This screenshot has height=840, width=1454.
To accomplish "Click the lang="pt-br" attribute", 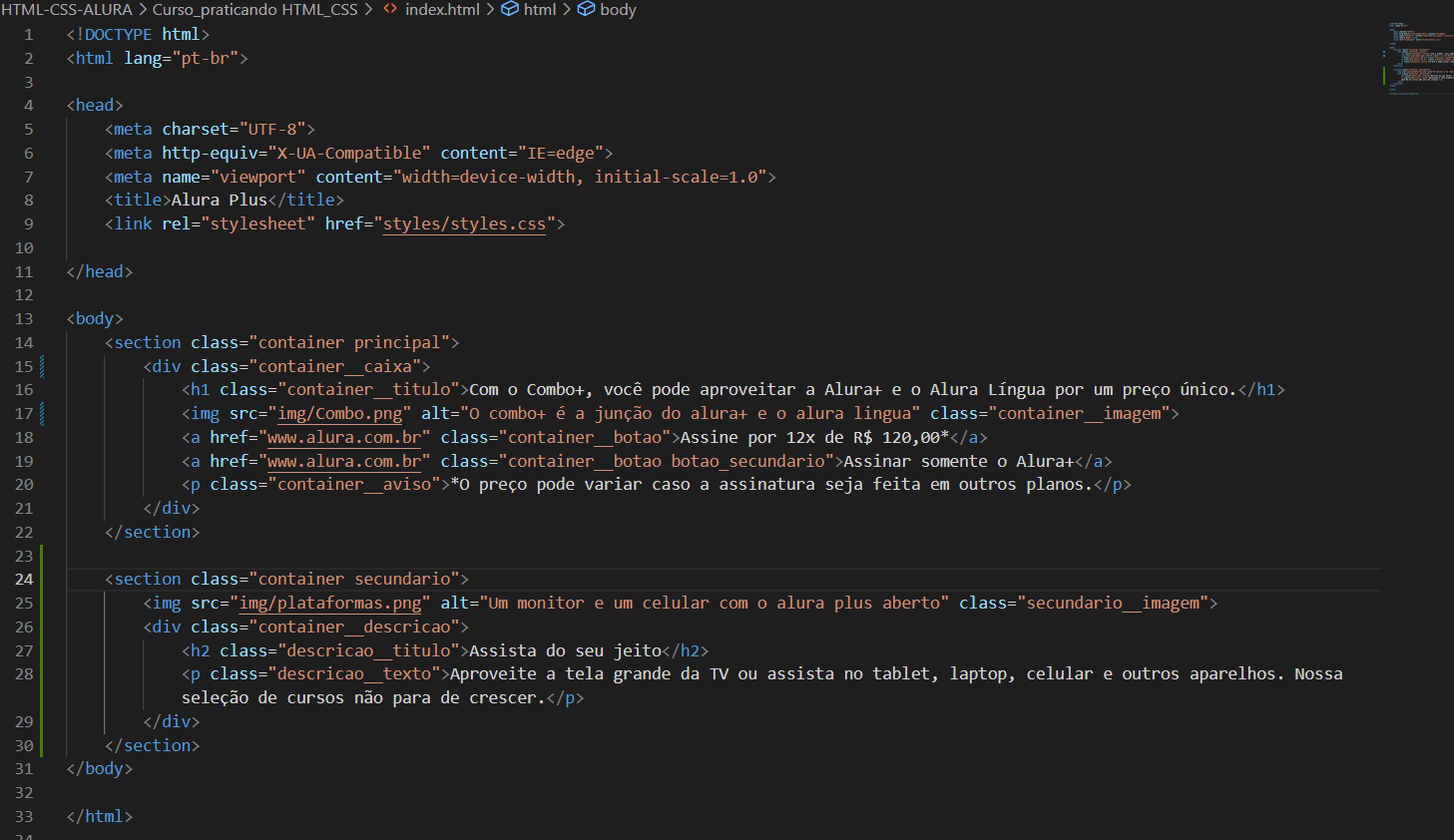I will (182, 59).
